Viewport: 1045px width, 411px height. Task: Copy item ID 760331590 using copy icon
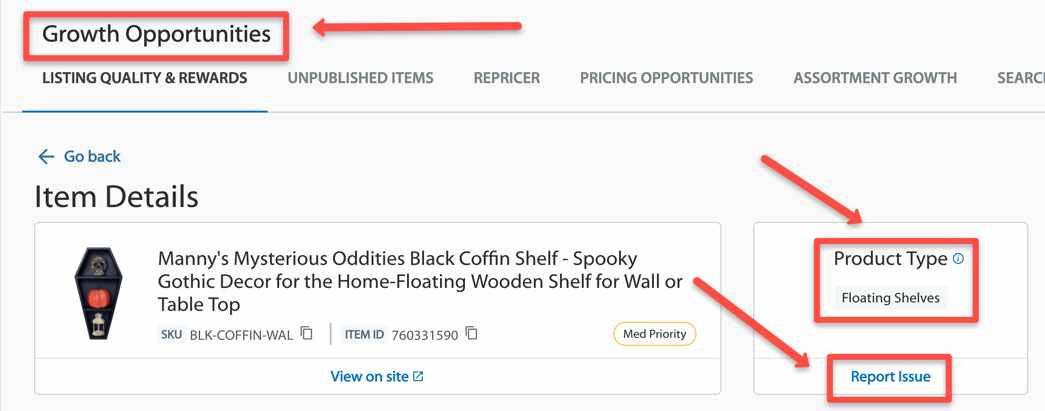tap(471, 333)
